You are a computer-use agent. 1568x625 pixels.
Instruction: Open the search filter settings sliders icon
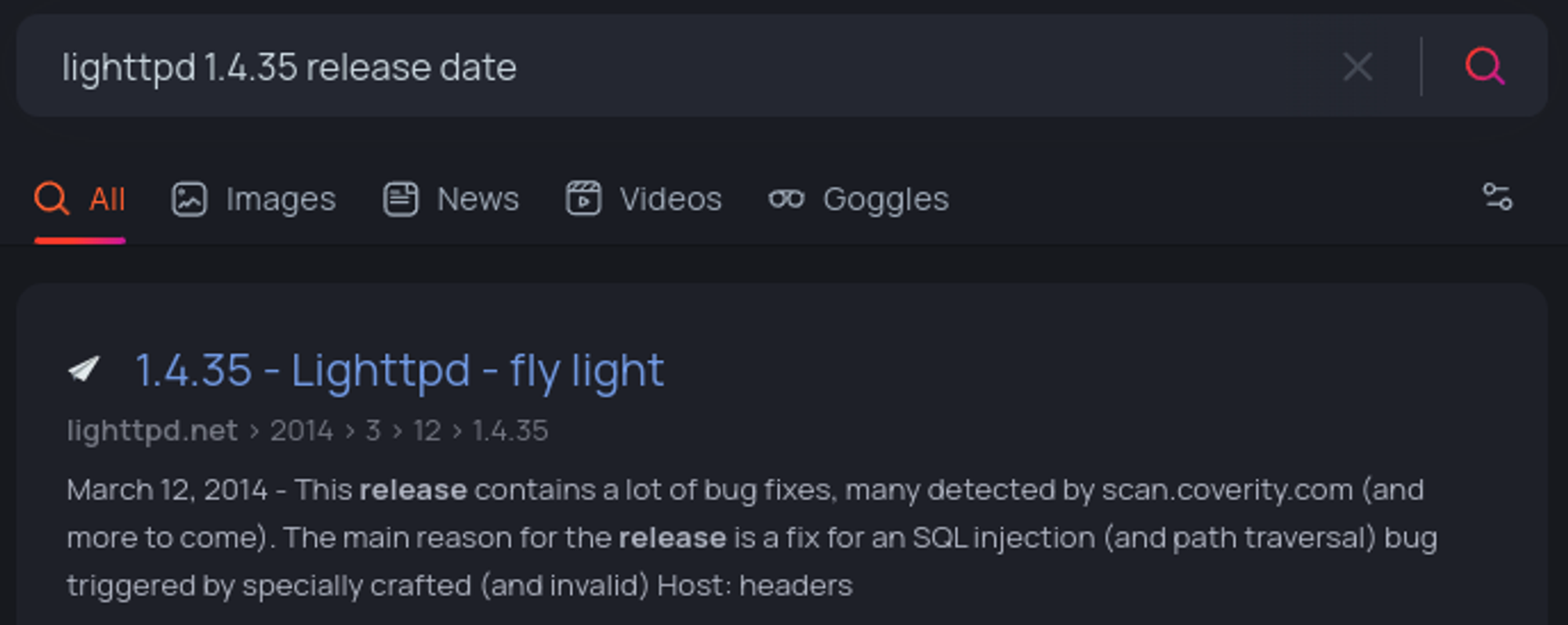(x=1497, y=198)
